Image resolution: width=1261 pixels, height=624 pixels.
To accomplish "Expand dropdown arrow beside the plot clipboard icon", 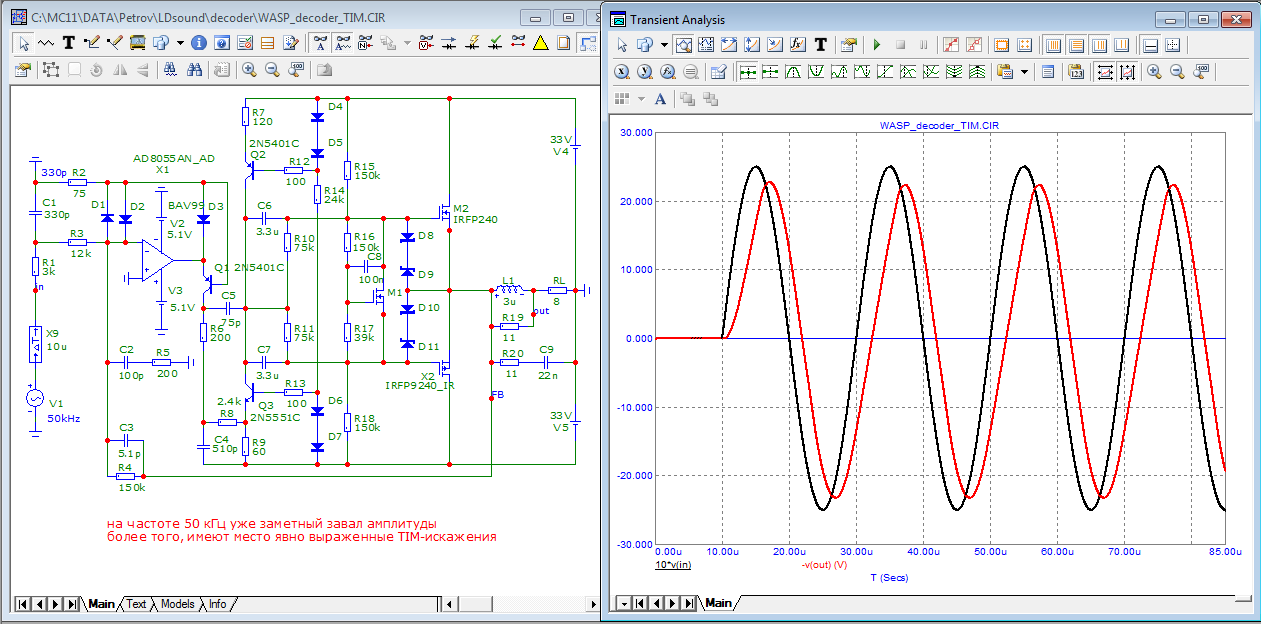I will pos(1023,71).
